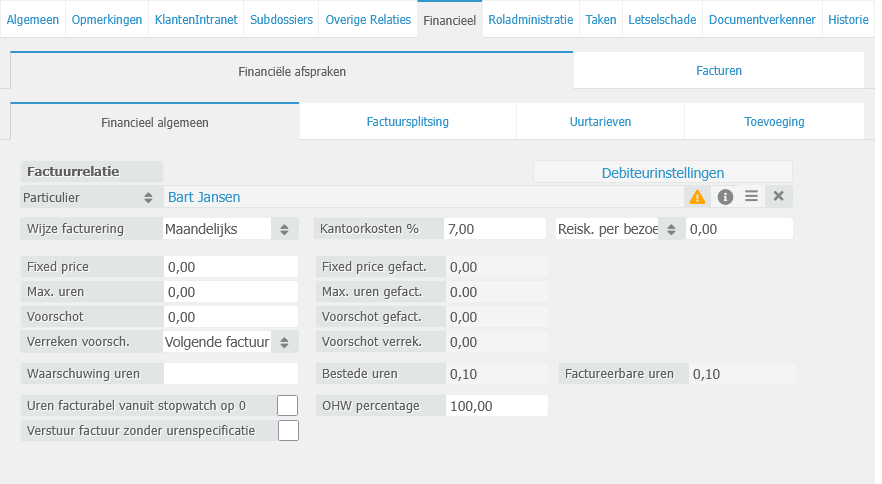Open the Facturen tab

click(x=718, y=70)
